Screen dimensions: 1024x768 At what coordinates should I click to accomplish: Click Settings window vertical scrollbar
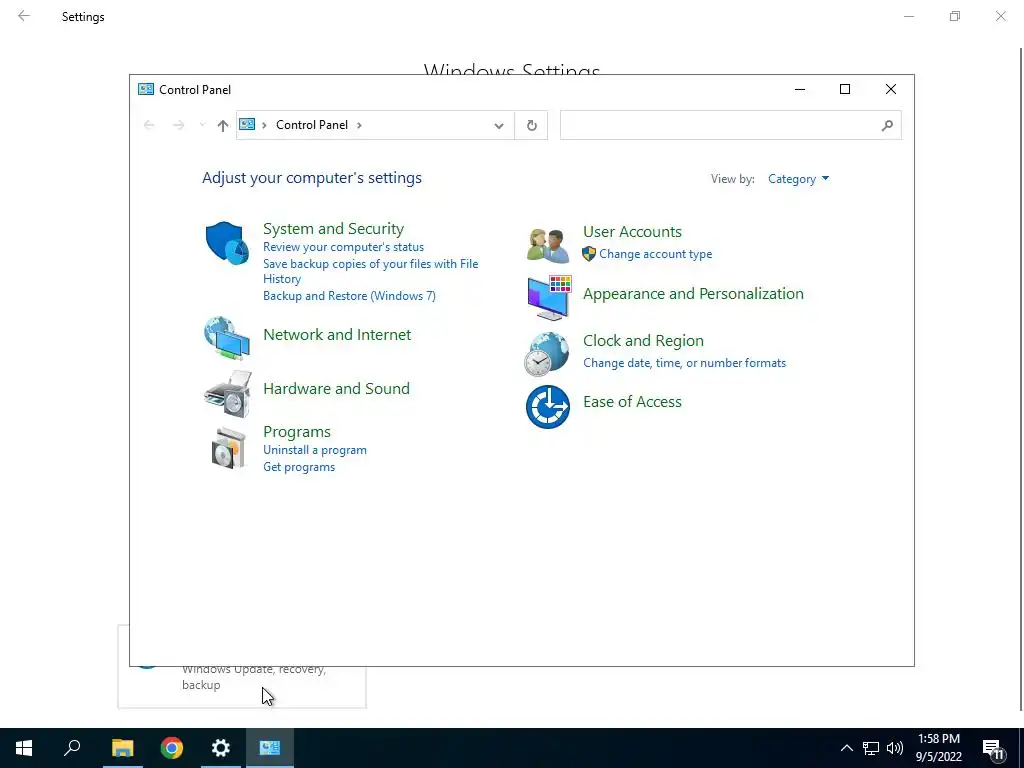click(1021, 379)
